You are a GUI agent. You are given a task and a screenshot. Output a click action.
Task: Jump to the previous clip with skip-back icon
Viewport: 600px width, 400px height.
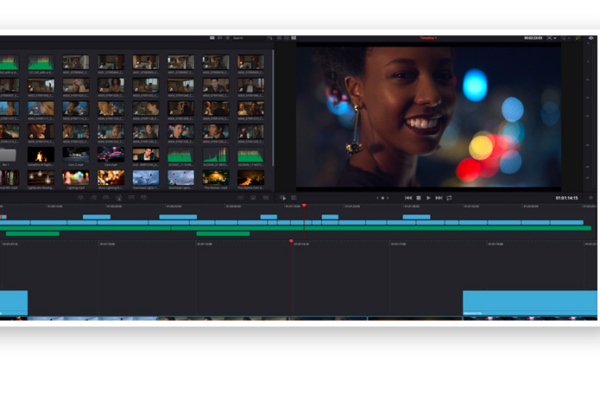[x=408, y=198]
